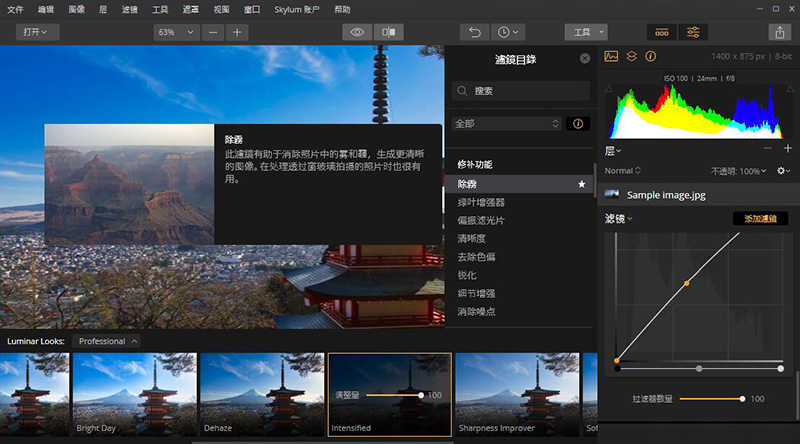Apply the Dehaze look thumbnail
This screenshot has height=444, width=800.
point(262,394)
